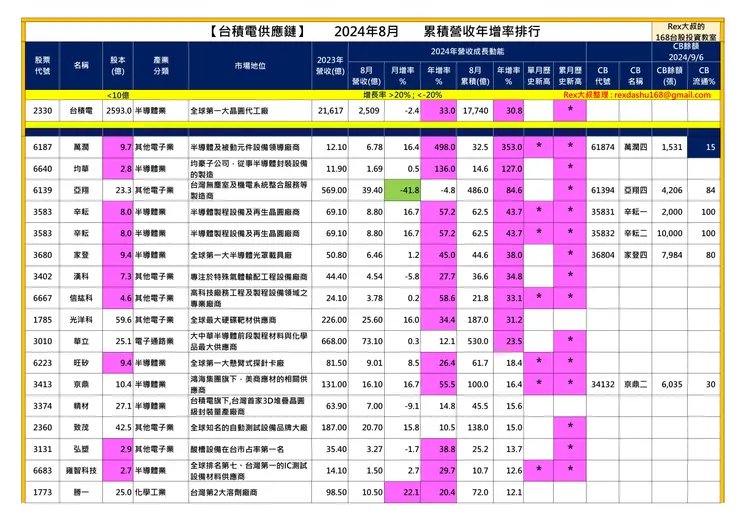The width and height of the screenshot is (740, 523).
Task: Select cumulative revenue cell 17,740
Action: coord(475,111)
